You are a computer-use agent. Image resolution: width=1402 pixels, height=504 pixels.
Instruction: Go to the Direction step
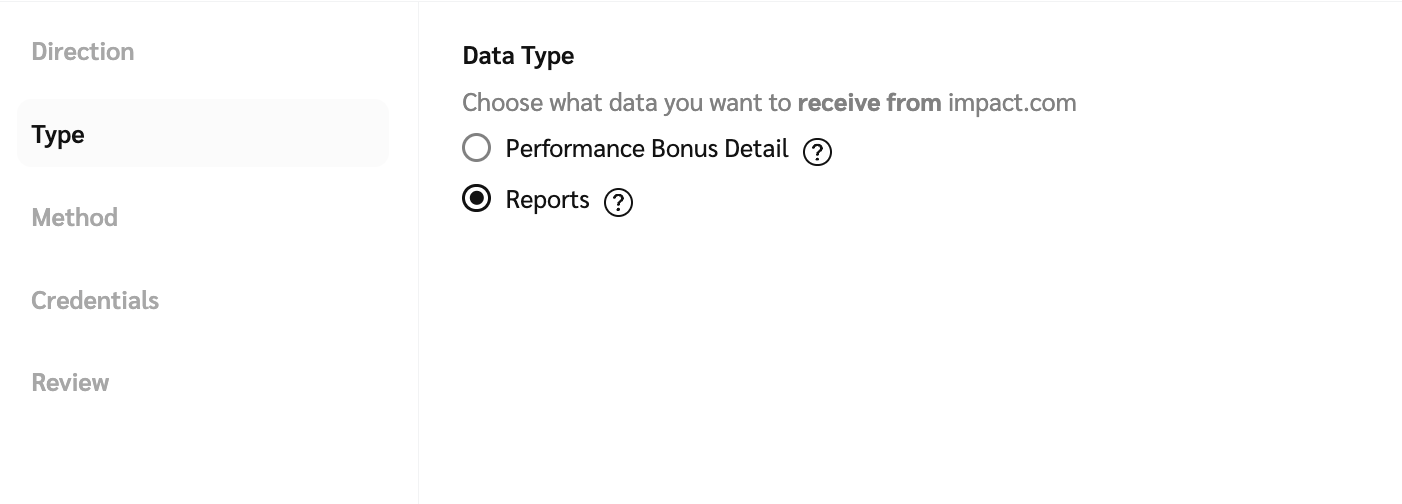click(x=83, y=52)
